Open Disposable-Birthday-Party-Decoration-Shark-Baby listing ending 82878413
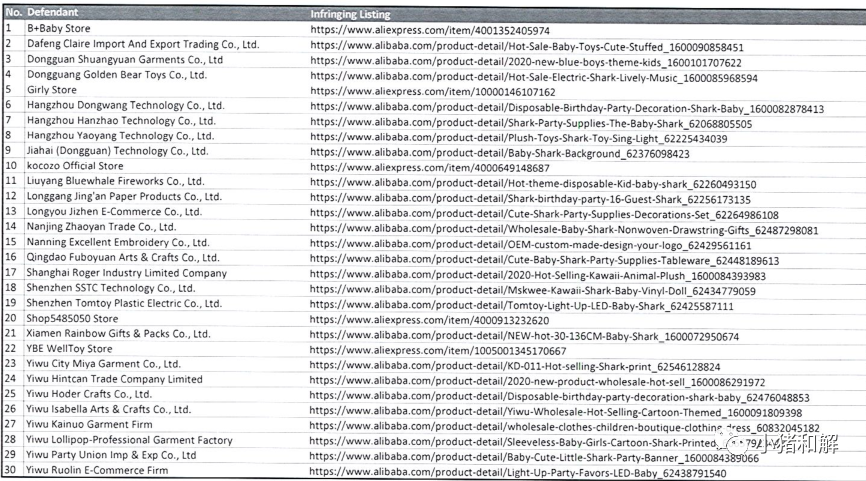This screenshot has height=481, width=866. [567, 109]
